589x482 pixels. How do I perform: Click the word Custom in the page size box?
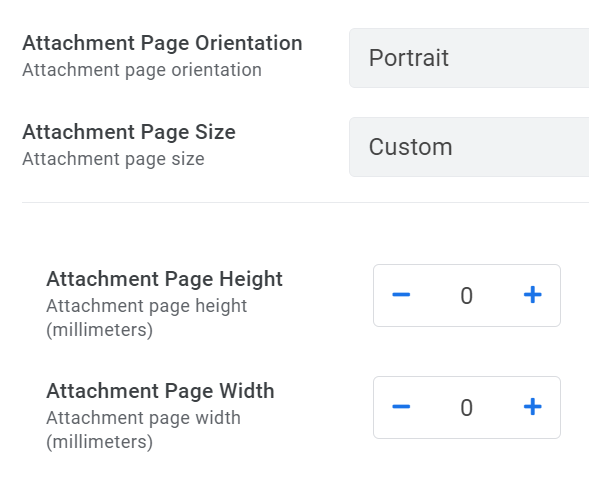(411, 147)
